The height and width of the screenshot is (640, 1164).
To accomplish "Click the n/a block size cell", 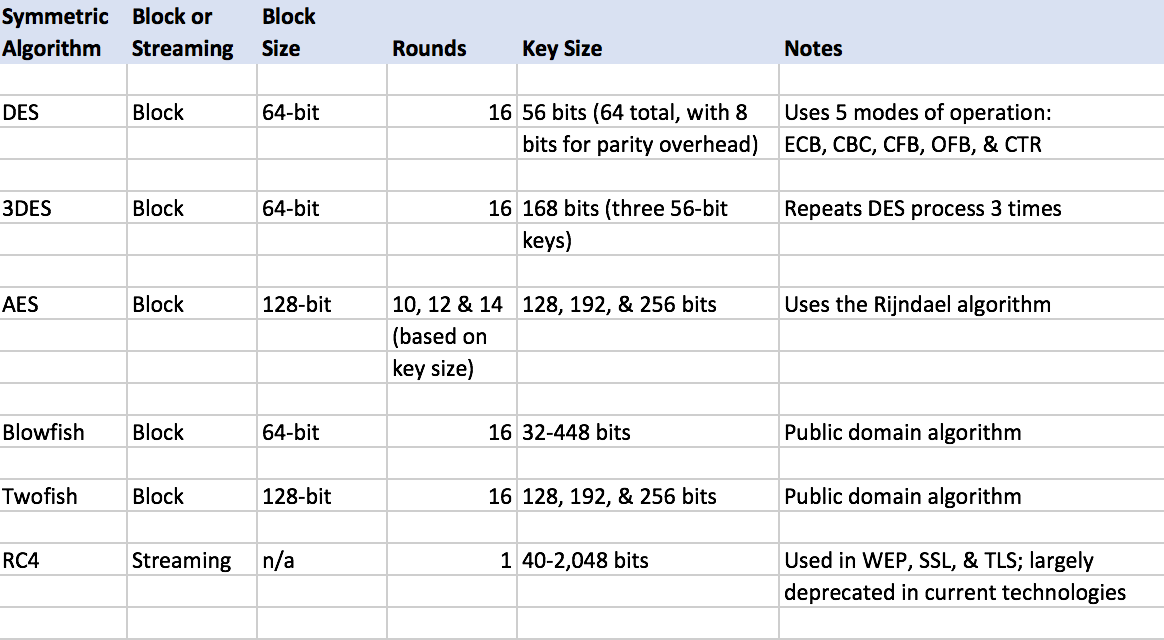I will pos(279,561).
